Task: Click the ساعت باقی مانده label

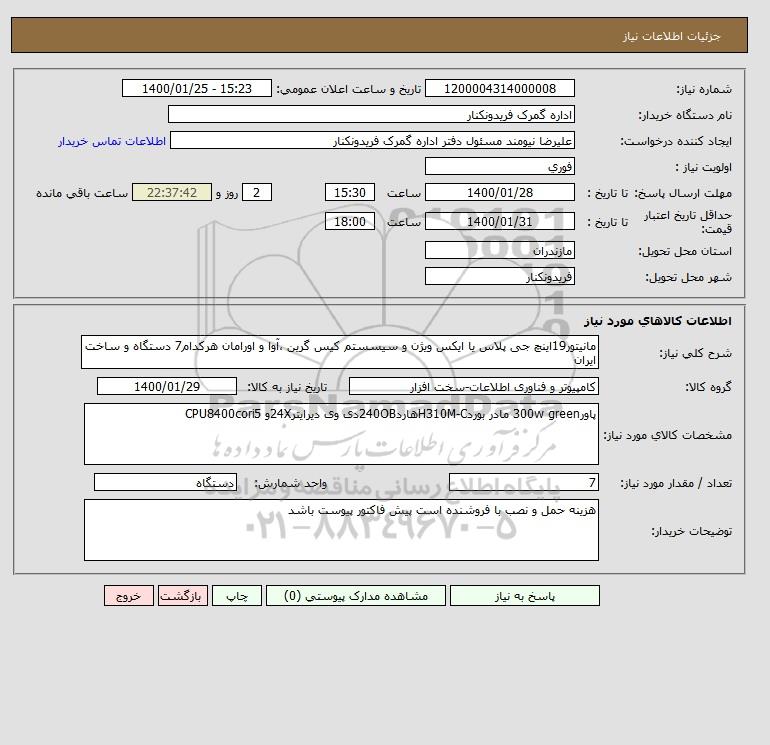Action: 82,193
